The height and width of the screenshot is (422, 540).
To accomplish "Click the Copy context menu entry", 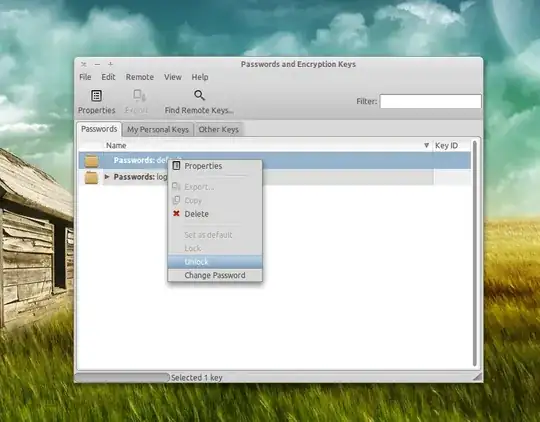I will click(215, 200).
